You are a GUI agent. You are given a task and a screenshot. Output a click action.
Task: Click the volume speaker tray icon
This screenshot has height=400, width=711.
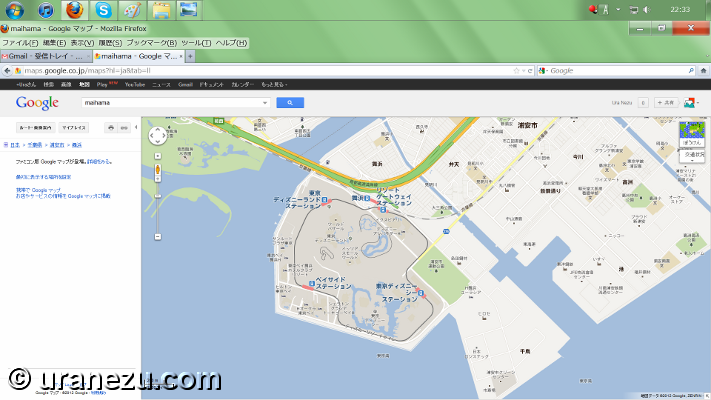pos(647,10)
